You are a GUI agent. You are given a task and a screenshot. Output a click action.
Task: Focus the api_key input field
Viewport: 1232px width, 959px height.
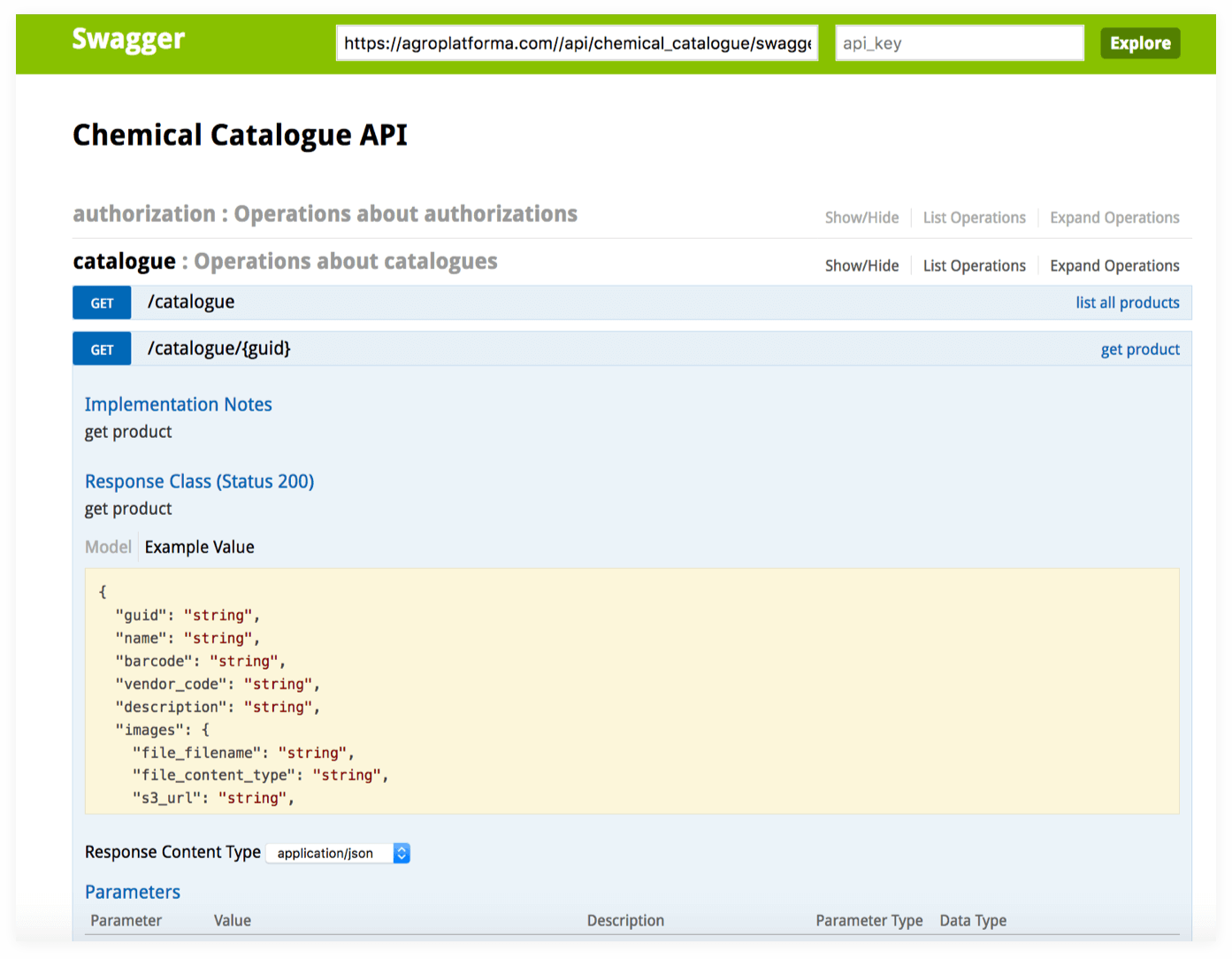pos(960,43)
